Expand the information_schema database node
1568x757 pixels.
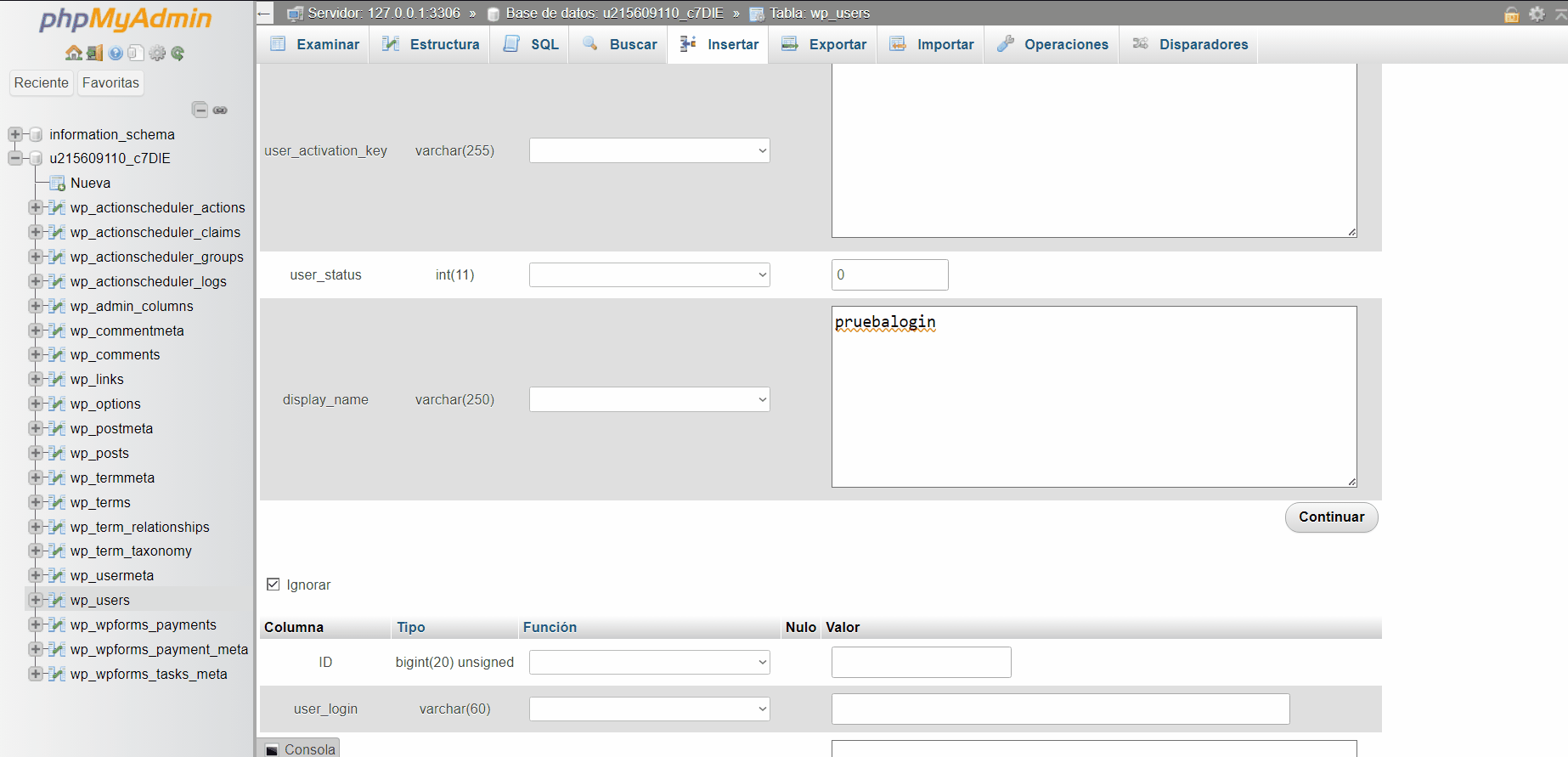tap(14, 134)
